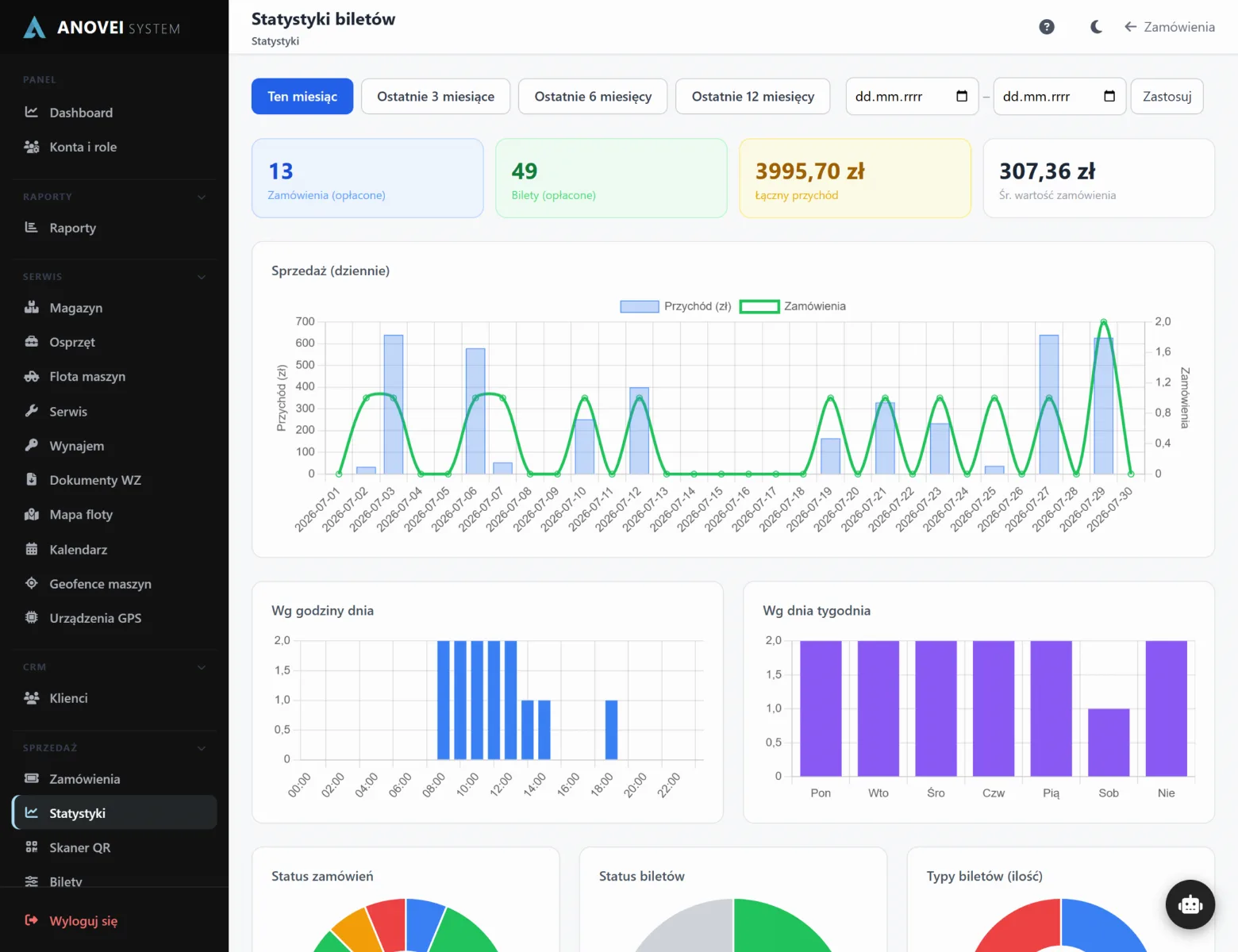Select the Ten miesiąc period tab
This screenshot has height=952, width=1238.
pos(302,96)
